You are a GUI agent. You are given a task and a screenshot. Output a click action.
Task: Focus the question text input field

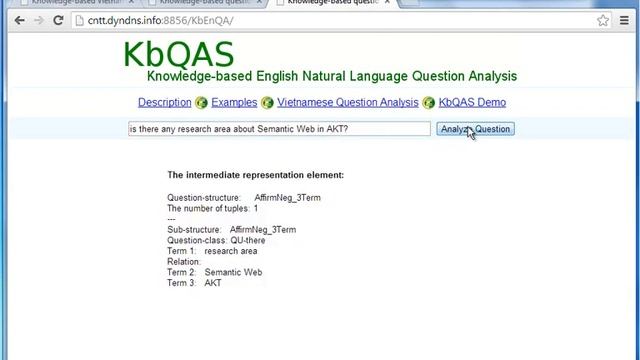(x=279, y=129)
